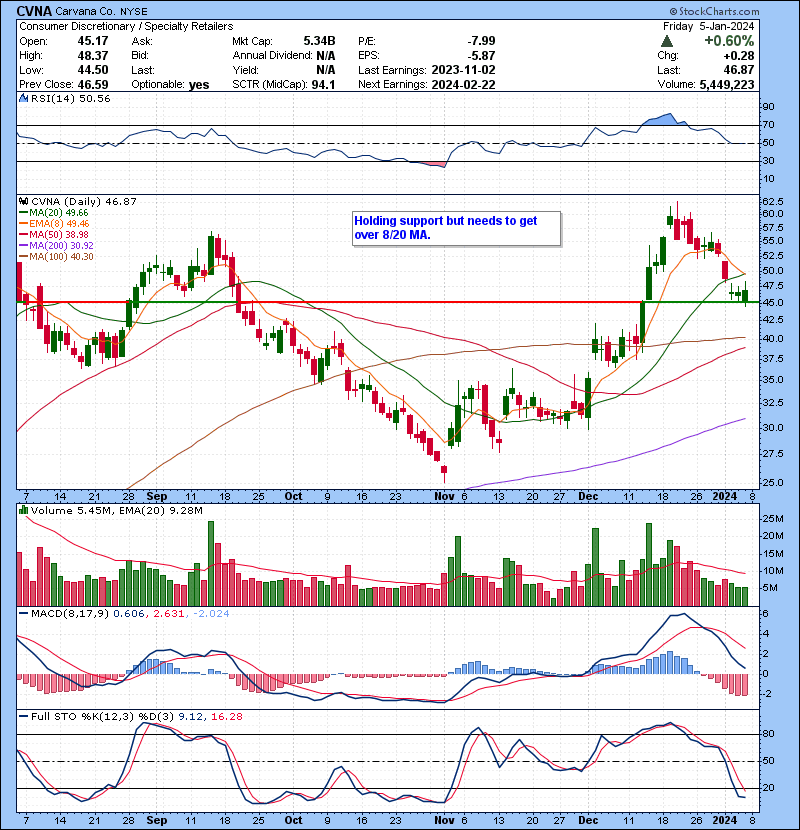Click the RSI line icon beside RSI(14)
This screenshot has width=800, height=830.
[x=23, y=98]
